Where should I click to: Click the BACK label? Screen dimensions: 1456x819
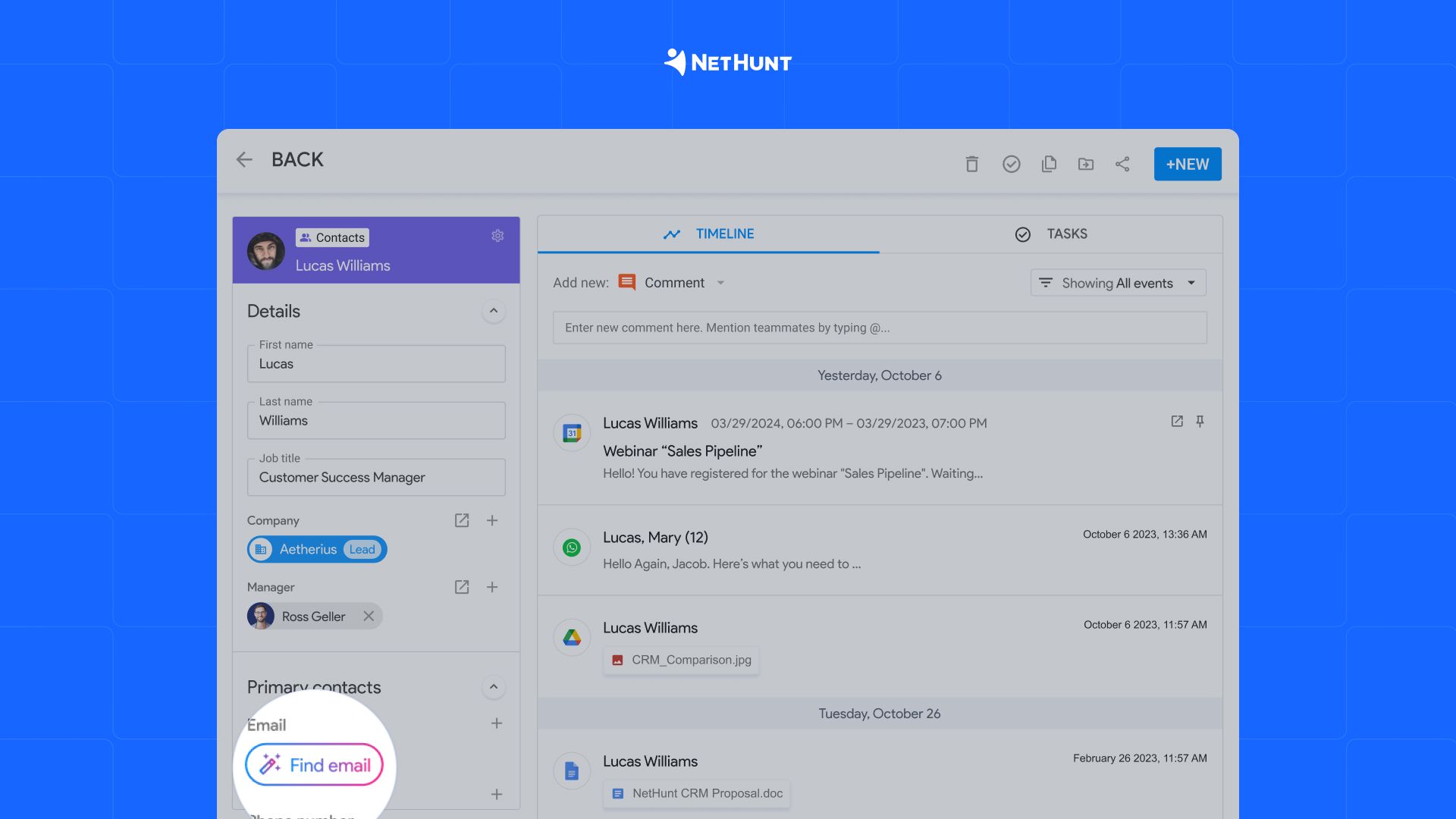click(x=297, y=159)
